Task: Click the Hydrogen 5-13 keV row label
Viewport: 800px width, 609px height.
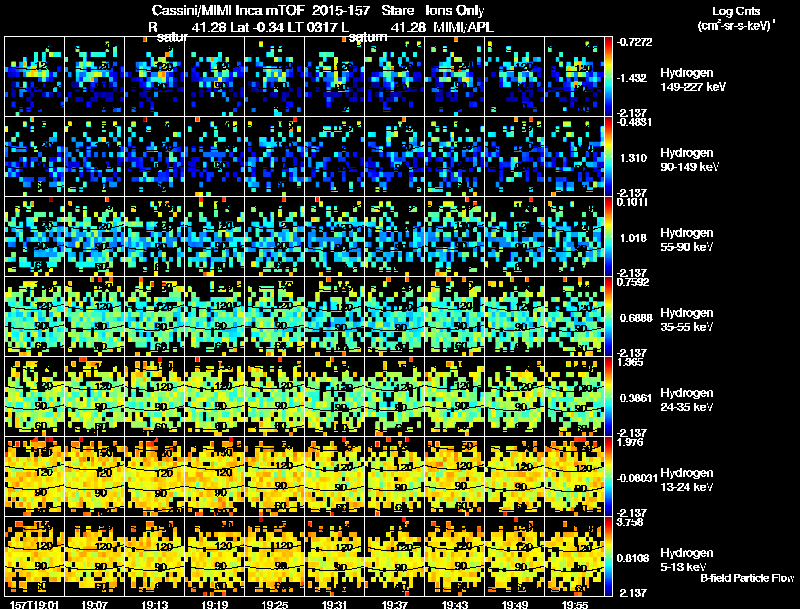Action: (x=687, y=560)
